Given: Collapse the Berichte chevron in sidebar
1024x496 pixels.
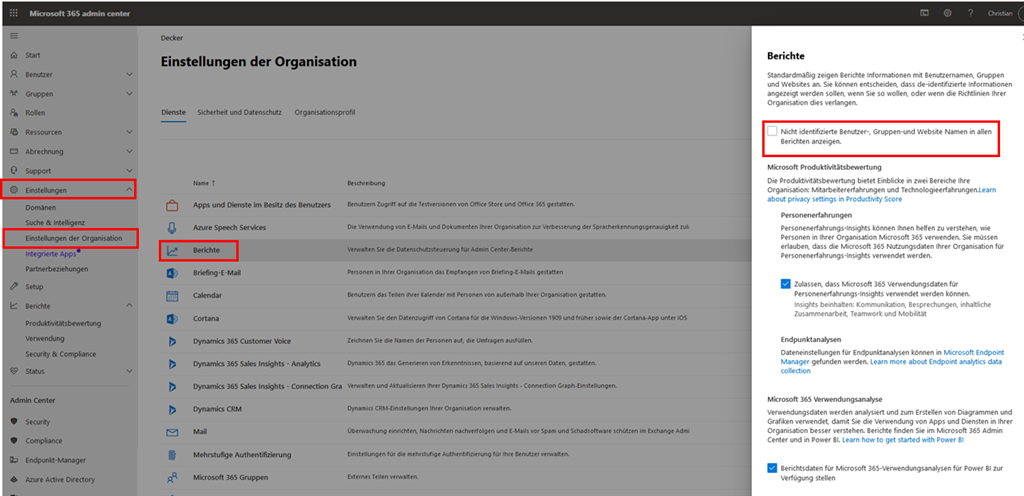Looking at the screenshot, I should 129,305.
